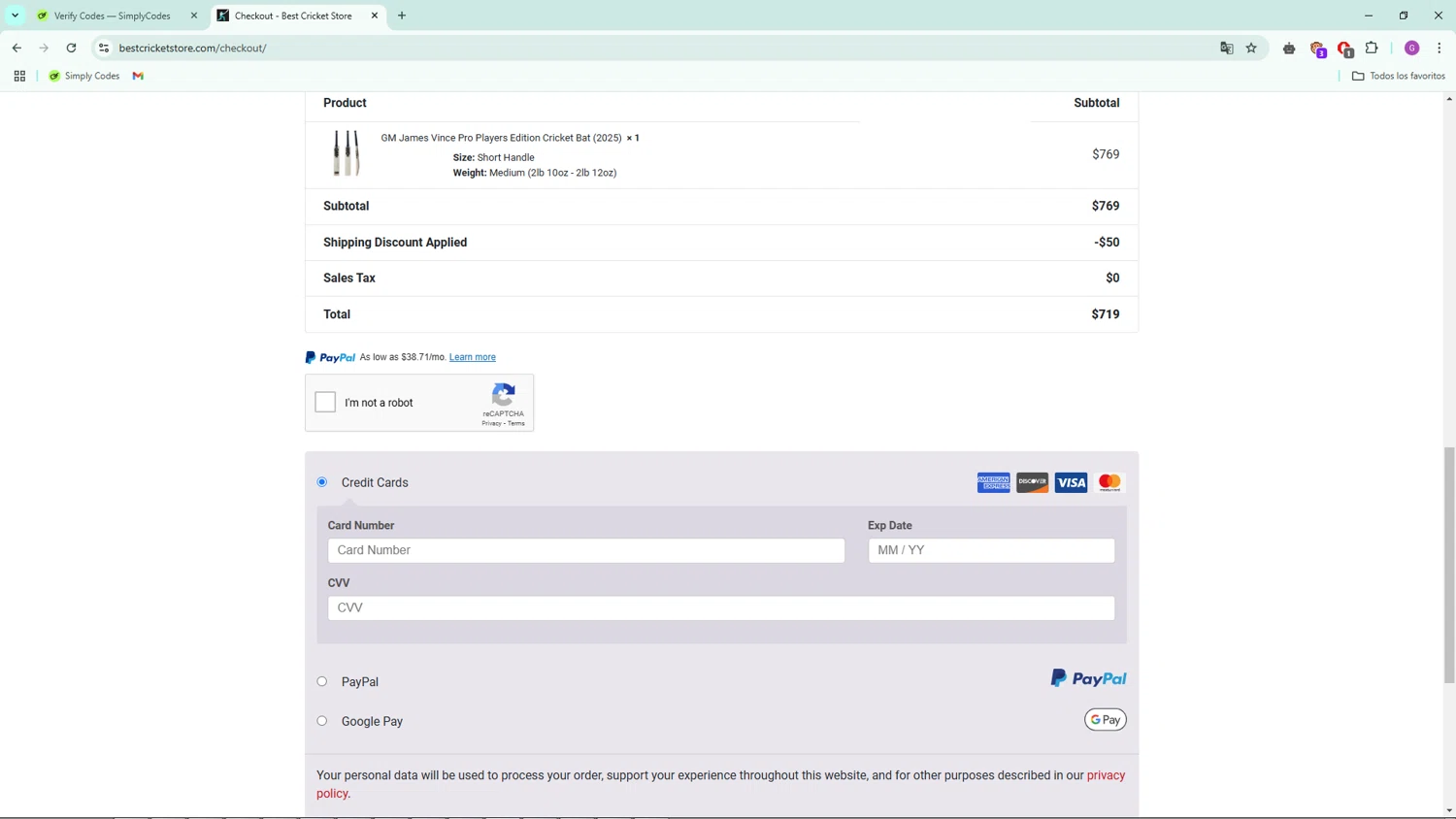This screenshot has width=1456, height=819.
Task: Click the reCAPTCHA logo
Action: [x=503, y=395]
